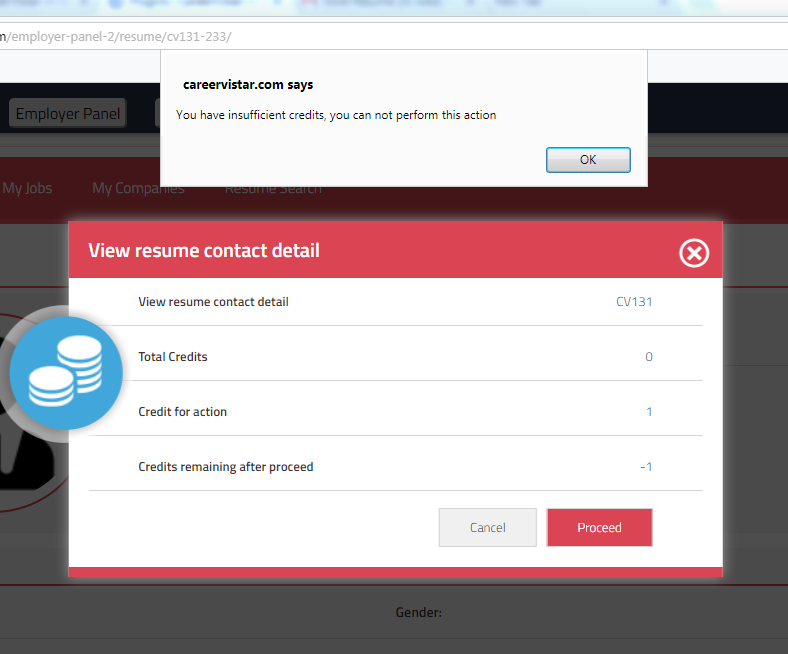Image resolution: width=788 pixels, height=654 pixels.
Task: Click Credits remaining after proceed label
Action: [x=225, y=467]
